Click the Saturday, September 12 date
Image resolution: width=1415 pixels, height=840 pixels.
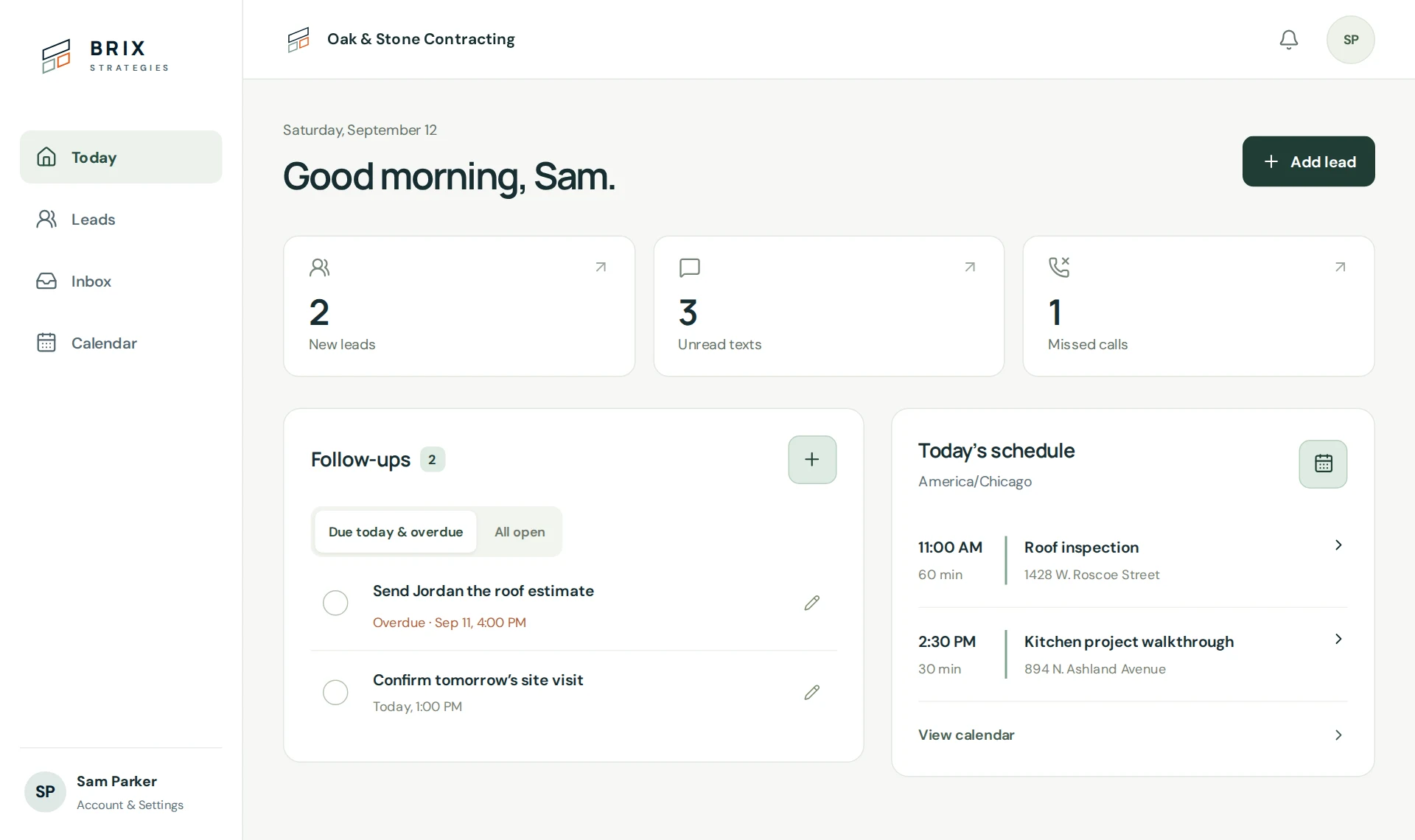coord(360,130)
